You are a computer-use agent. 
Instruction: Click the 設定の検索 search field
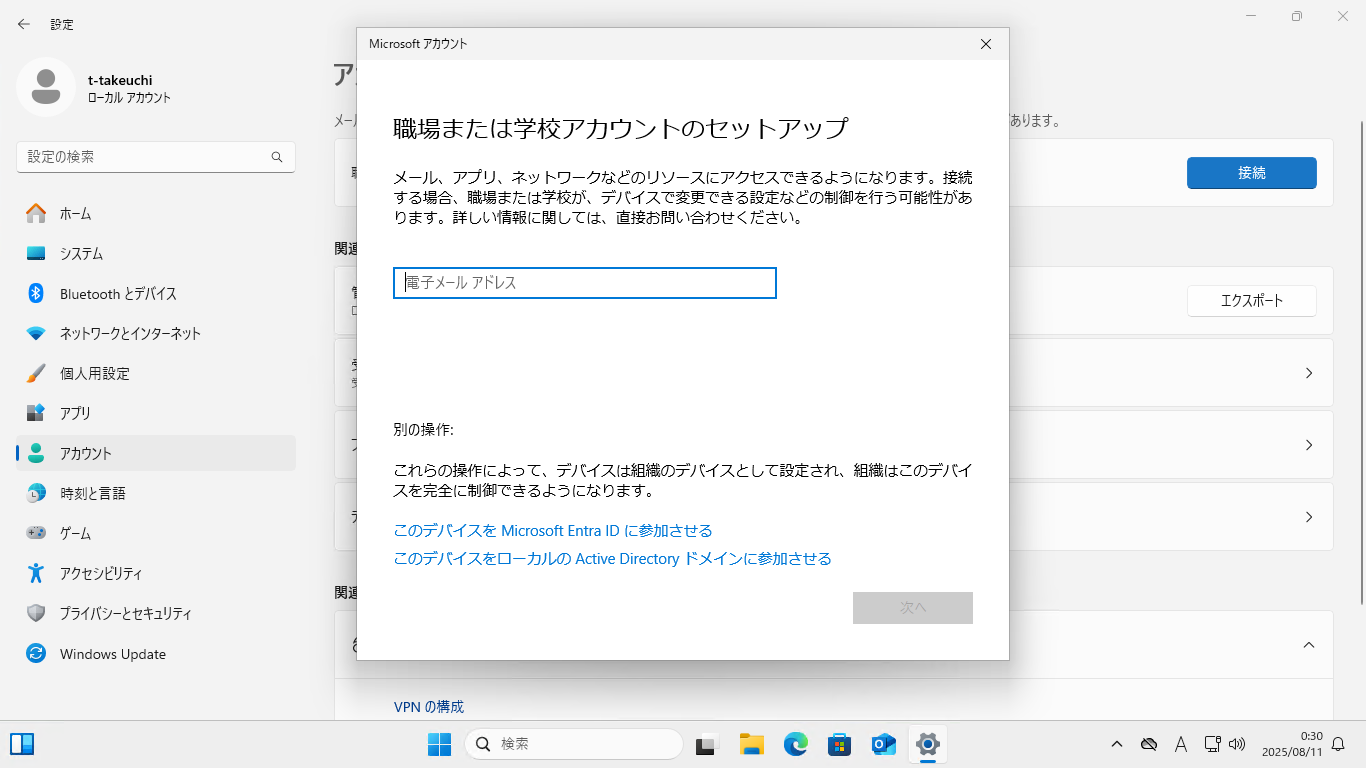point(156,157)
